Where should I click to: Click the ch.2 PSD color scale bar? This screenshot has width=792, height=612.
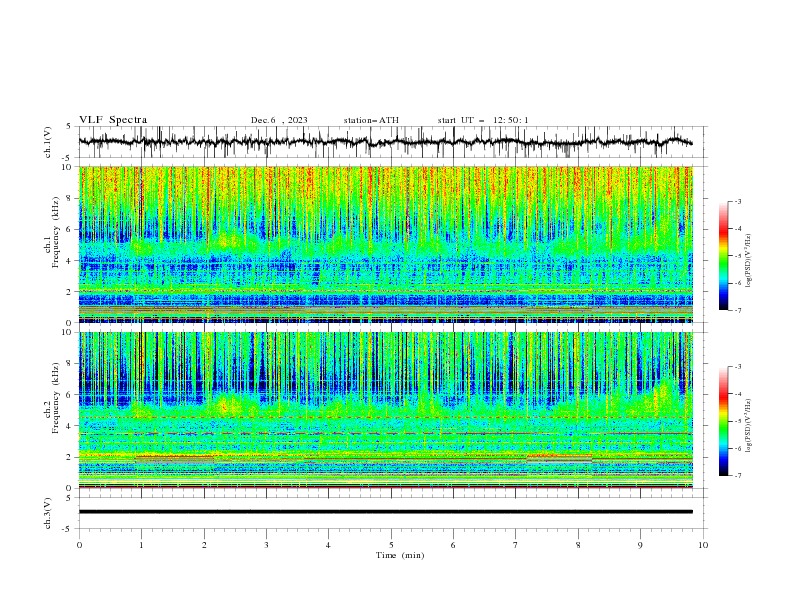click(723, 421)
